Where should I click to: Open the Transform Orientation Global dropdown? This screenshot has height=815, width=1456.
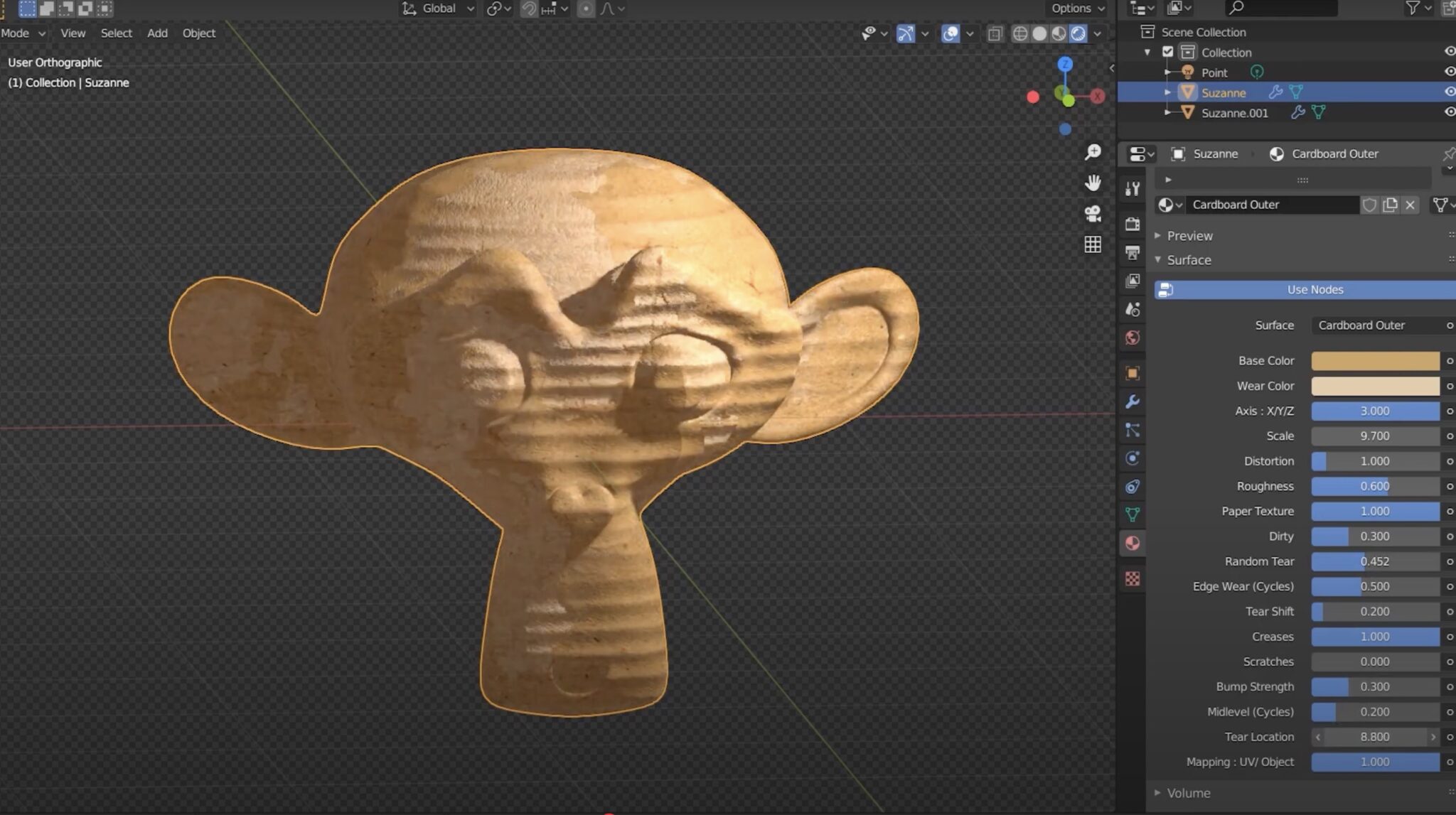tap(436, 9)
